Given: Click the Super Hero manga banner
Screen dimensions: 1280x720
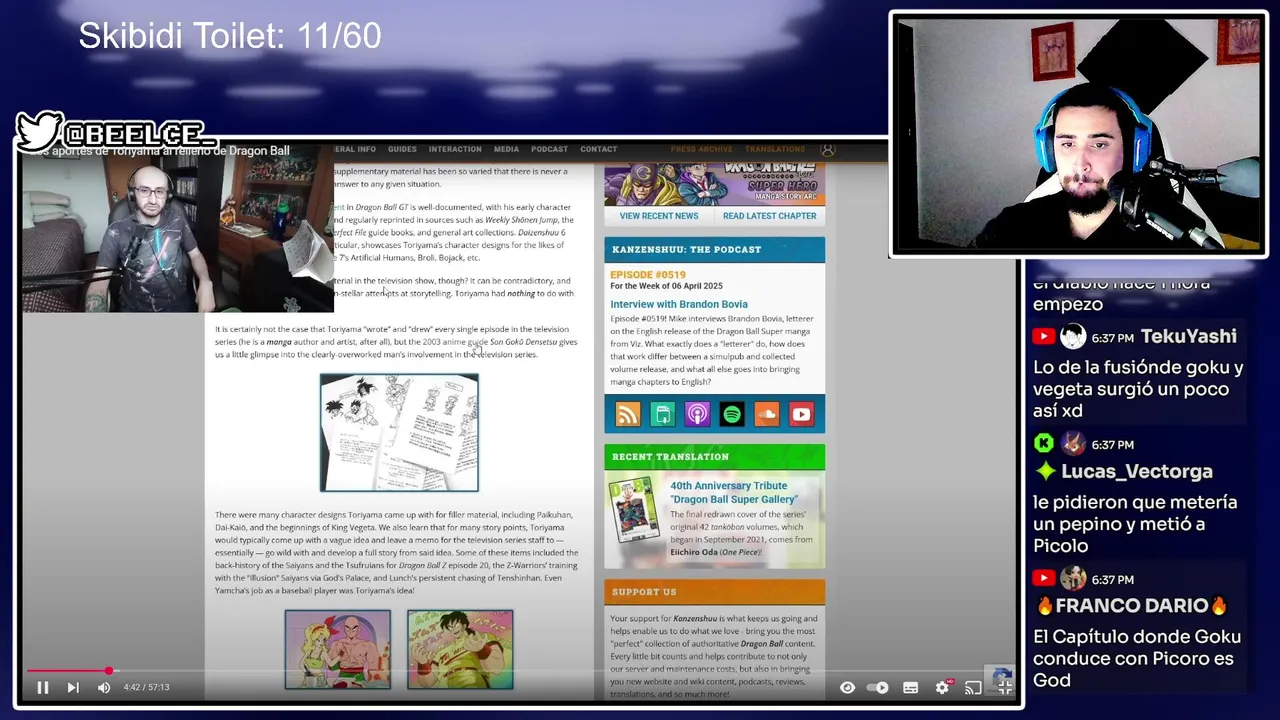Looking at the screenshot, I should 714,185.
